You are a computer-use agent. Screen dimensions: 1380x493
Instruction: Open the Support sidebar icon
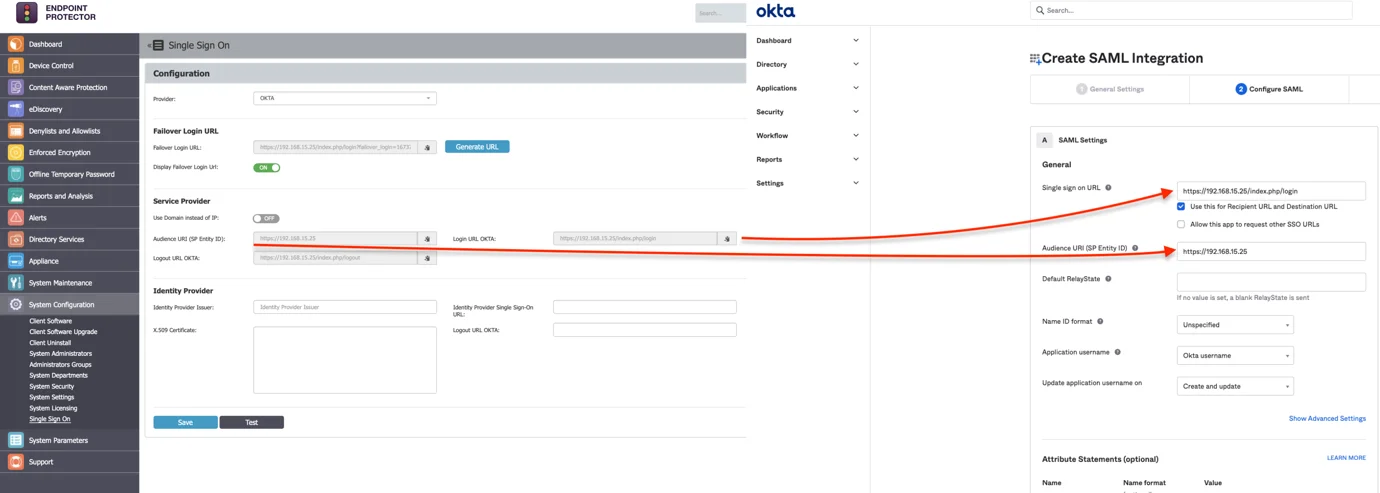(15, 462)
